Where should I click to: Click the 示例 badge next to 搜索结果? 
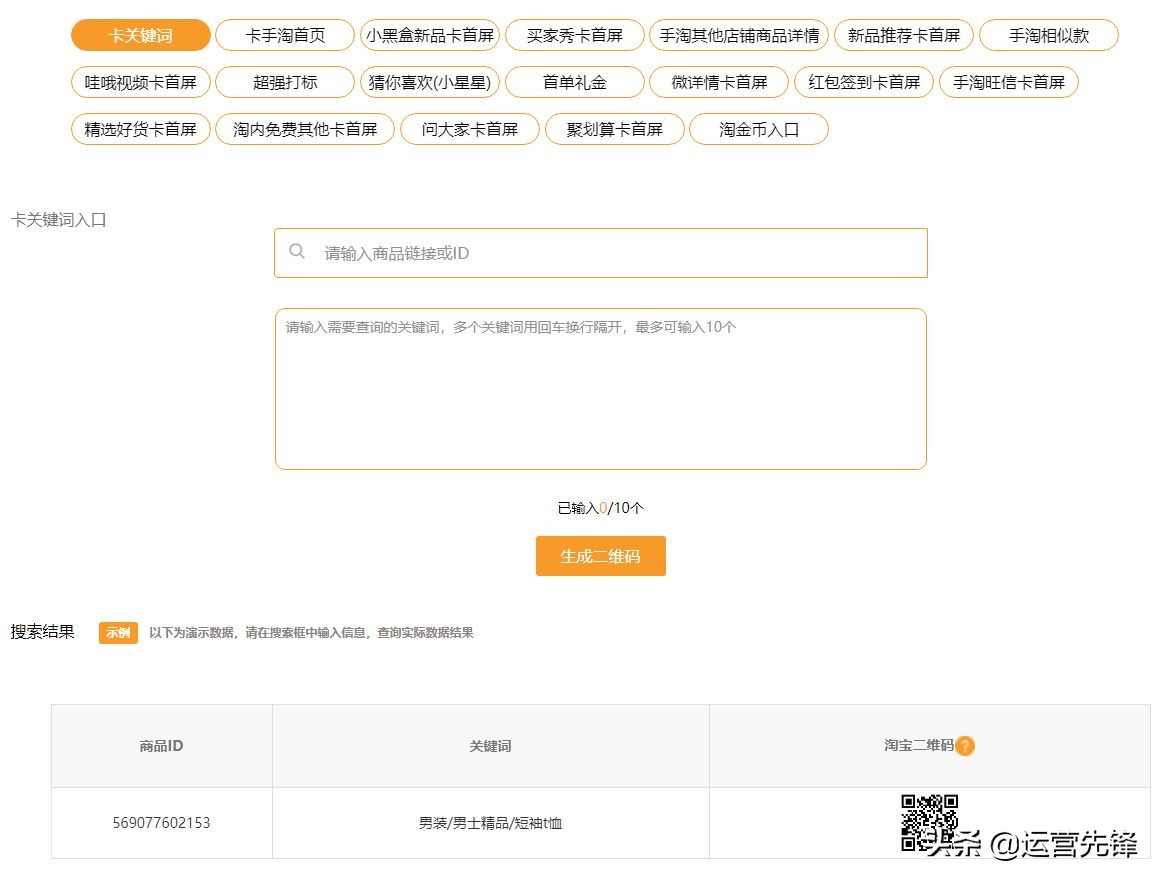117,632
